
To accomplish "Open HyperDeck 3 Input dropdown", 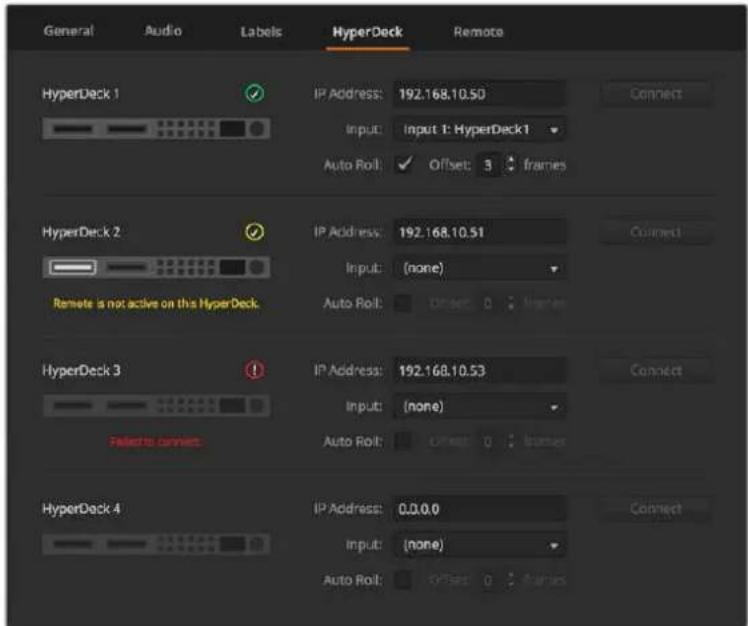I will (x=479, y=407).
